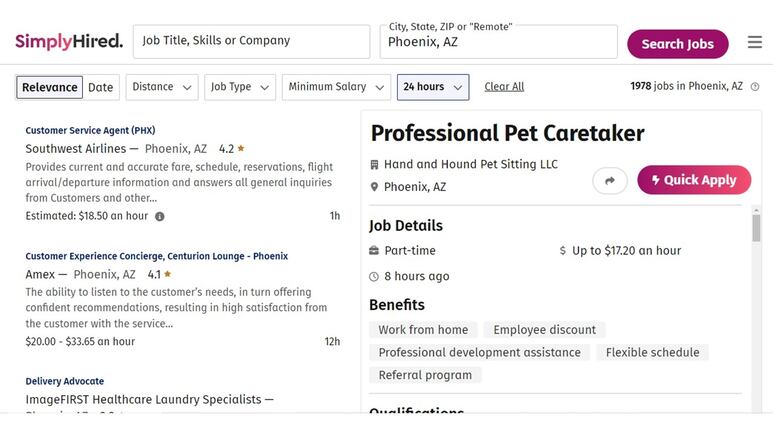Click the clock icon beside 8 hours ago

[374, 277]
